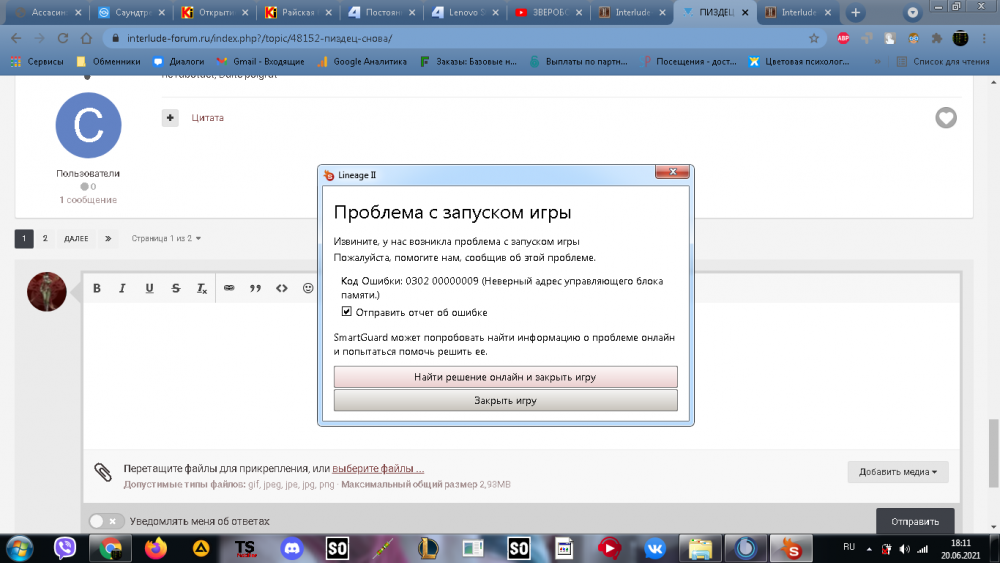Open the Список для чтения reading list
Image resolution: width=1000 pixels, height=563 pixels.
[943, 62]
